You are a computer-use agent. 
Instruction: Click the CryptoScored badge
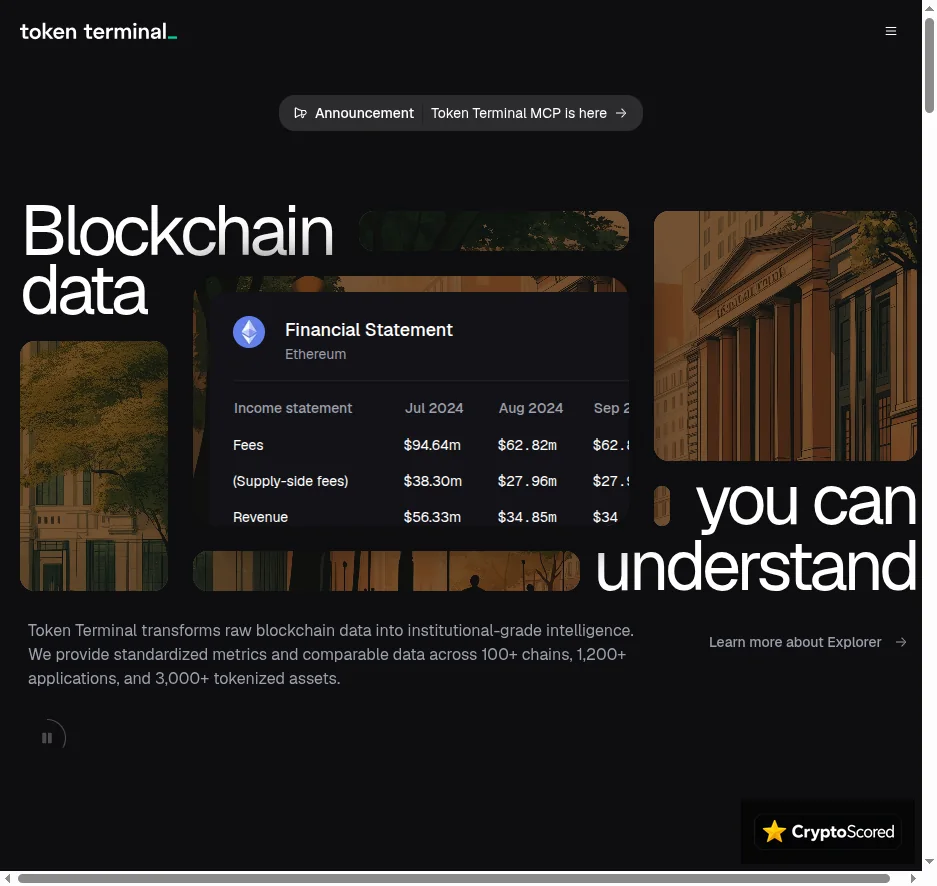[828, 832]
